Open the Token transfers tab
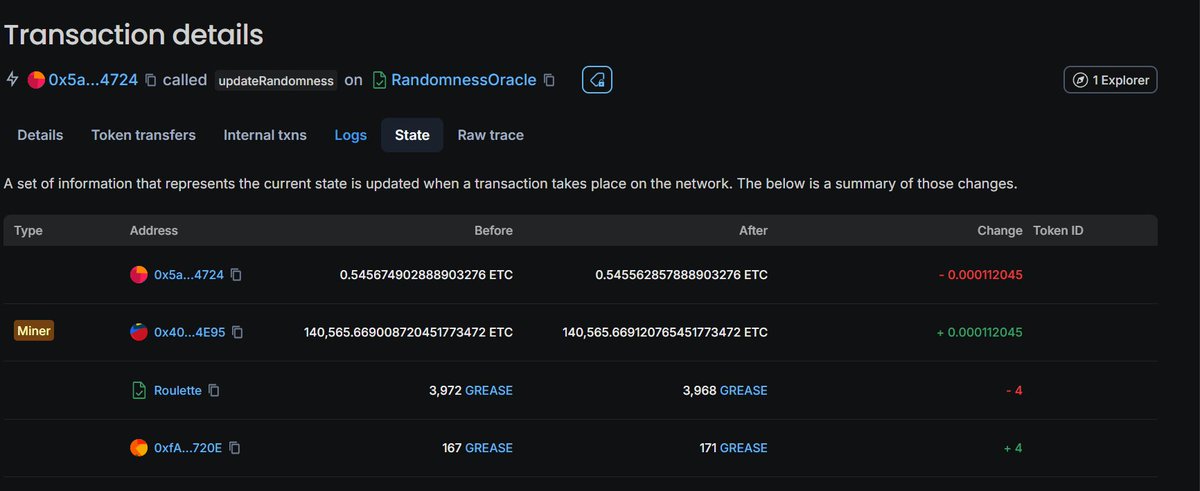The width and height of the screenshot is (1200, 491). (143, 135)
